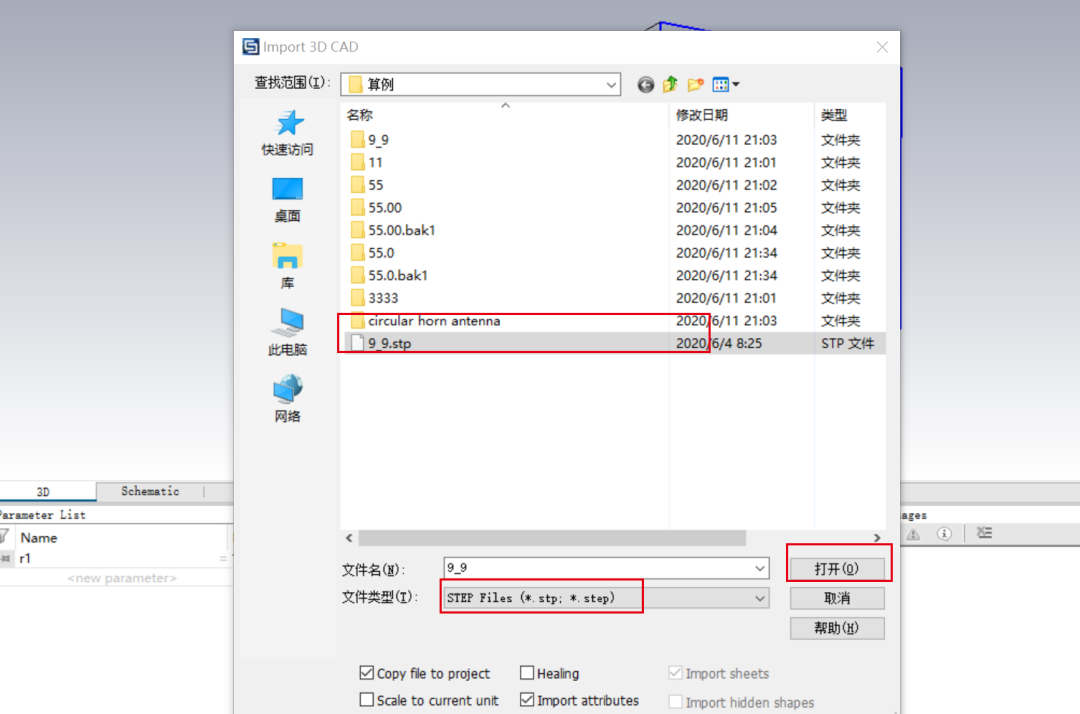The width and height of the screenshot is (1080, 714).
Task: Click the scroll left arrow of file list
Action: point(349,538)
